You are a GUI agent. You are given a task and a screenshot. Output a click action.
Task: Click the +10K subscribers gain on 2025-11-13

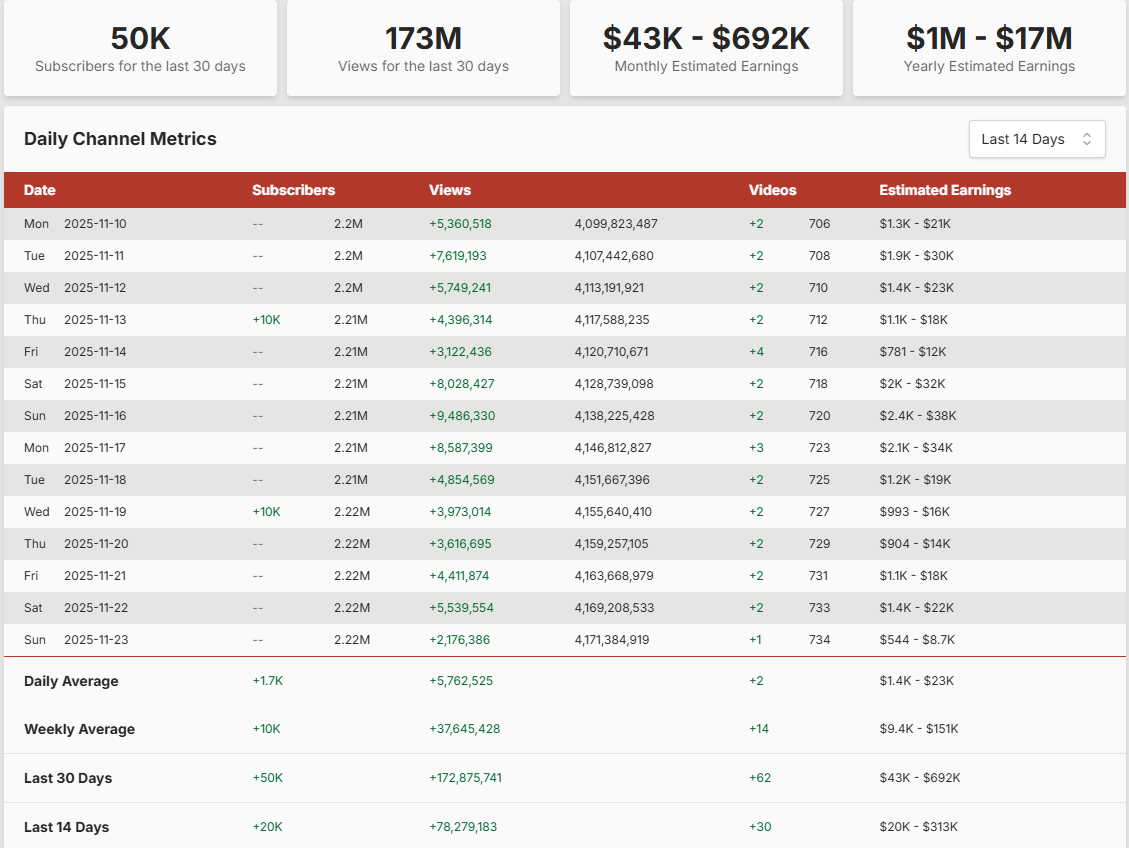click(267, 320)
